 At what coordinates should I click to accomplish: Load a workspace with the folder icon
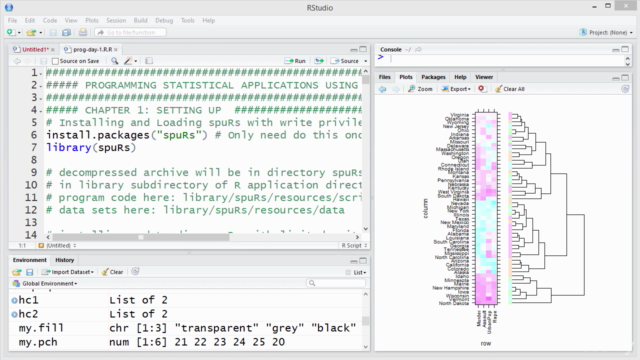coord(17,272)
